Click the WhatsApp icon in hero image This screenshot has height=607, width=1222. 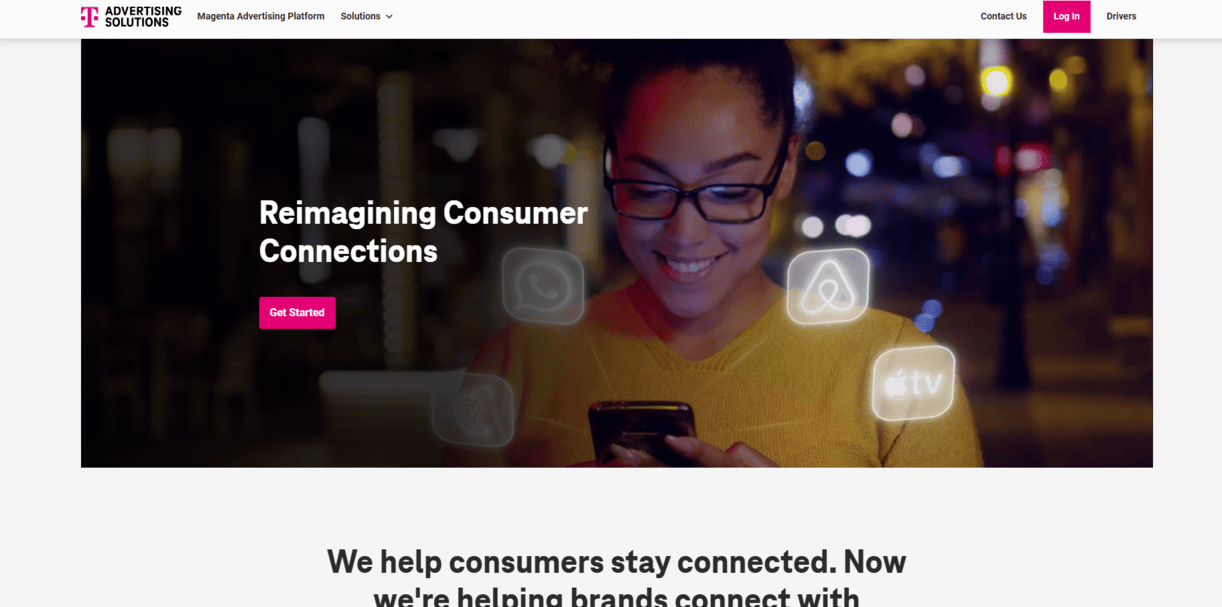click(543, 286)
